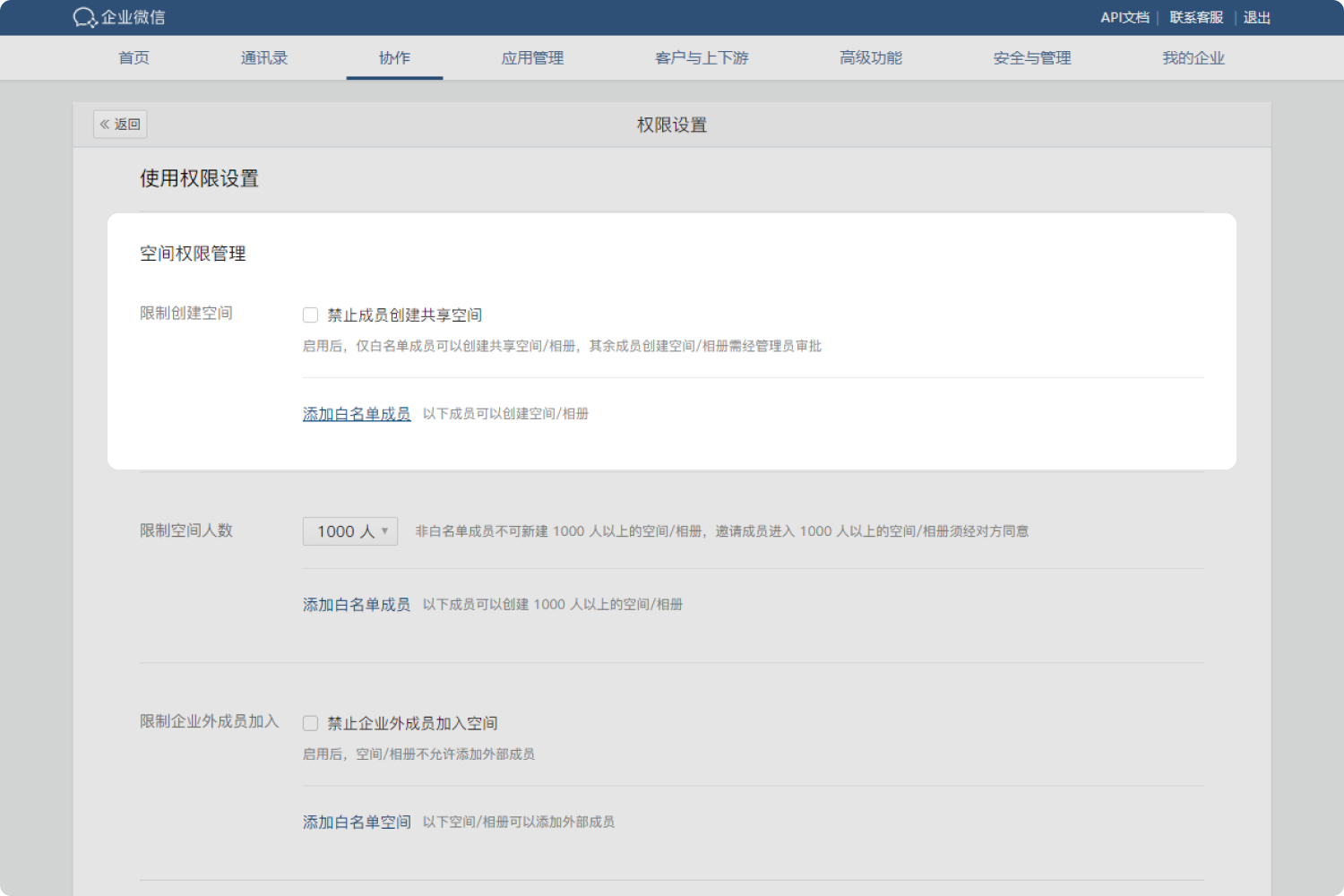1344x896 pixels.
Task: Click 添加白名单成员 under 限制空间人数
Action: click(356, 604)
